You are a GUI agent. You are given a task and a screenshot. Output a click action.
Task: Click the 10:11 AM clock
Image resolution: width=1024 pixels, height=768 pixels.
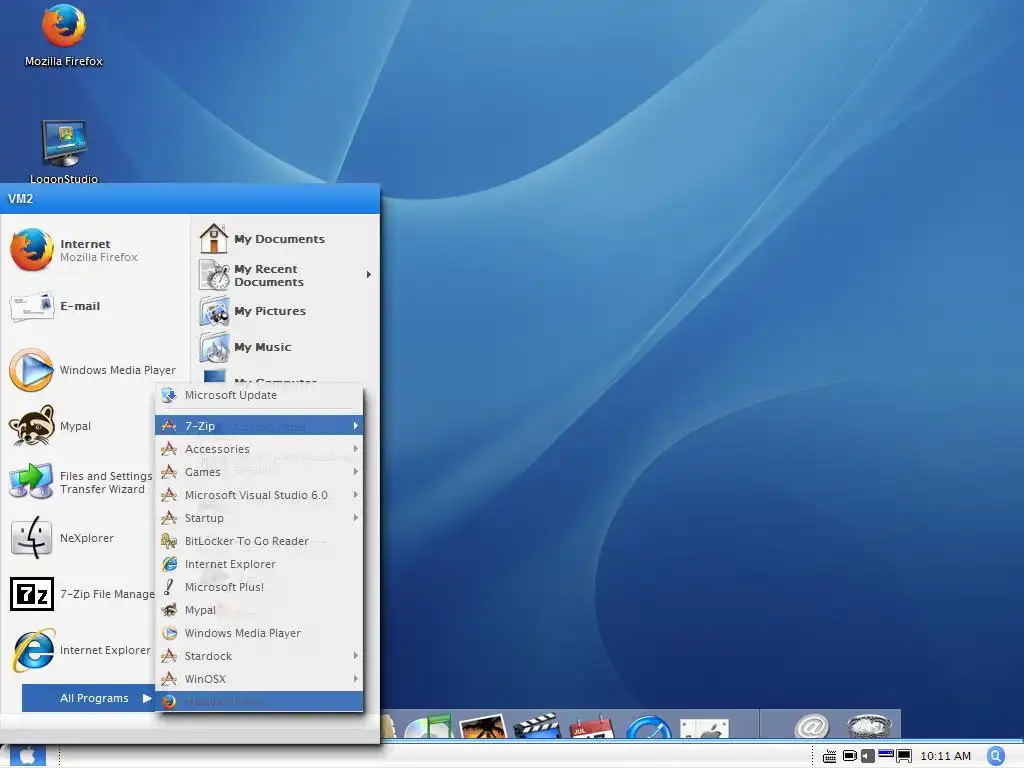coord(945,756)
